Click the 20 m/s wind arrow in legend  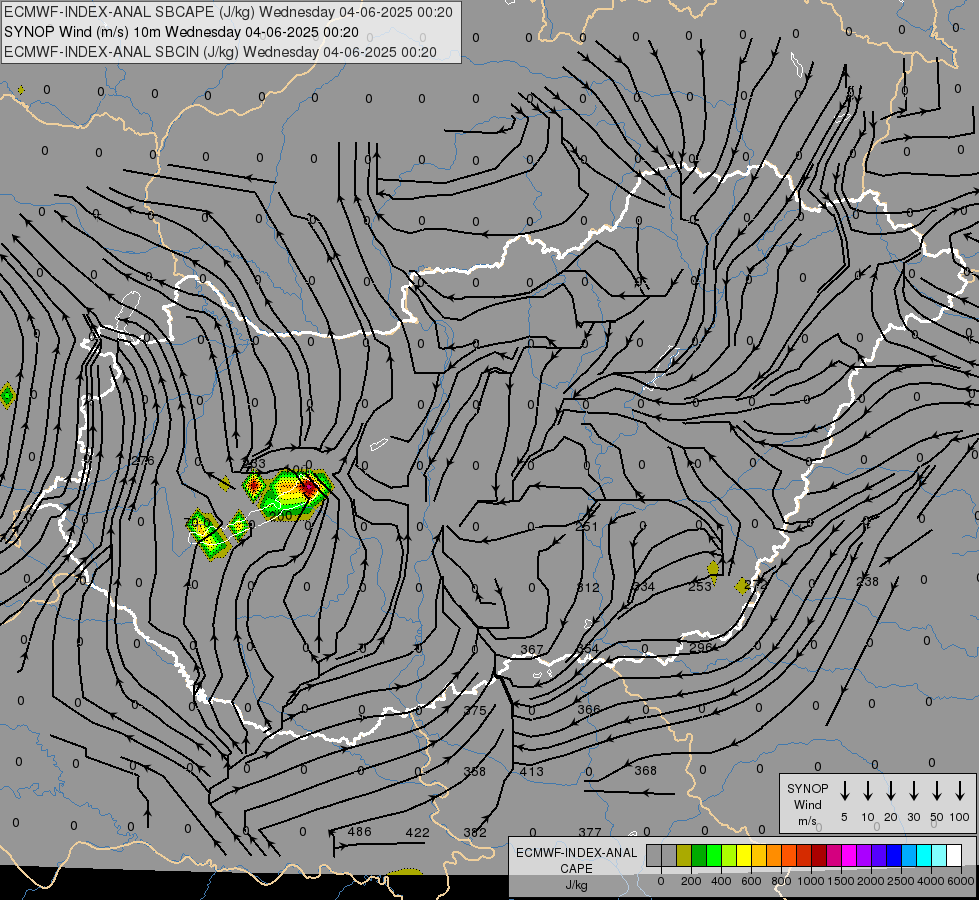[x=890, y=791]
